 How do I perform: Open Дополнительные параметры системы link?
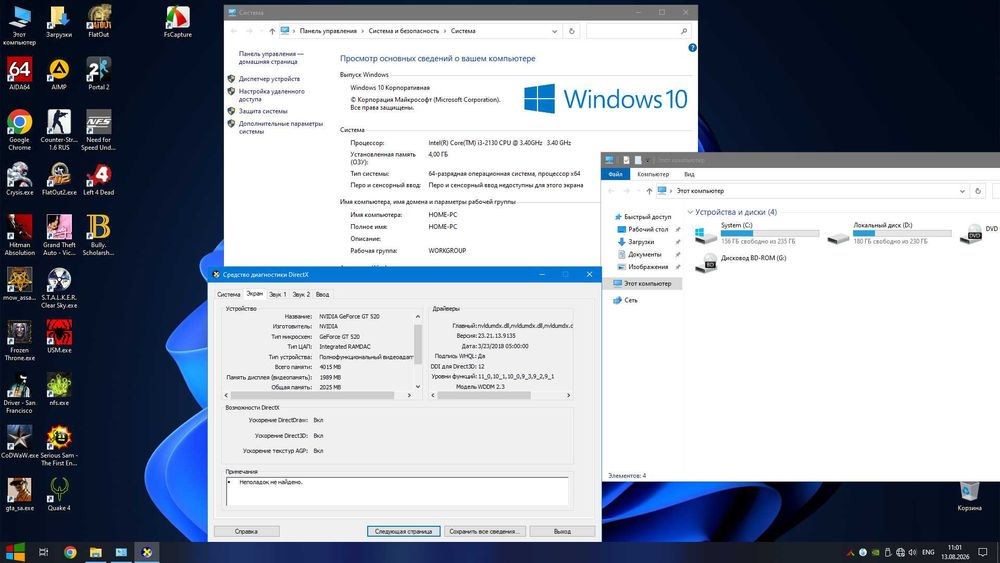281,128
